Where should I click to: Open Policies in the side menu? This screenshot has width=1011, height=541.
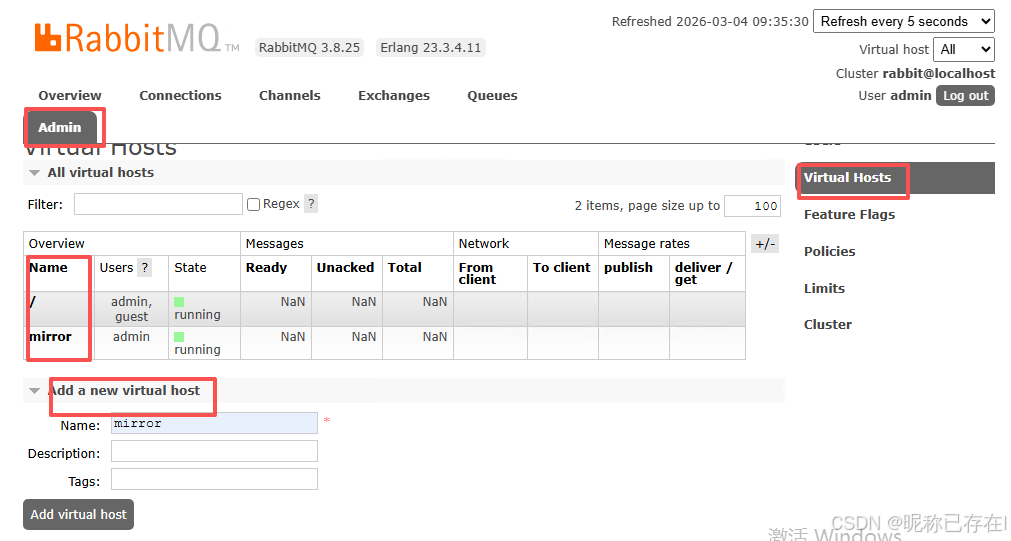[x=829, y=251]
